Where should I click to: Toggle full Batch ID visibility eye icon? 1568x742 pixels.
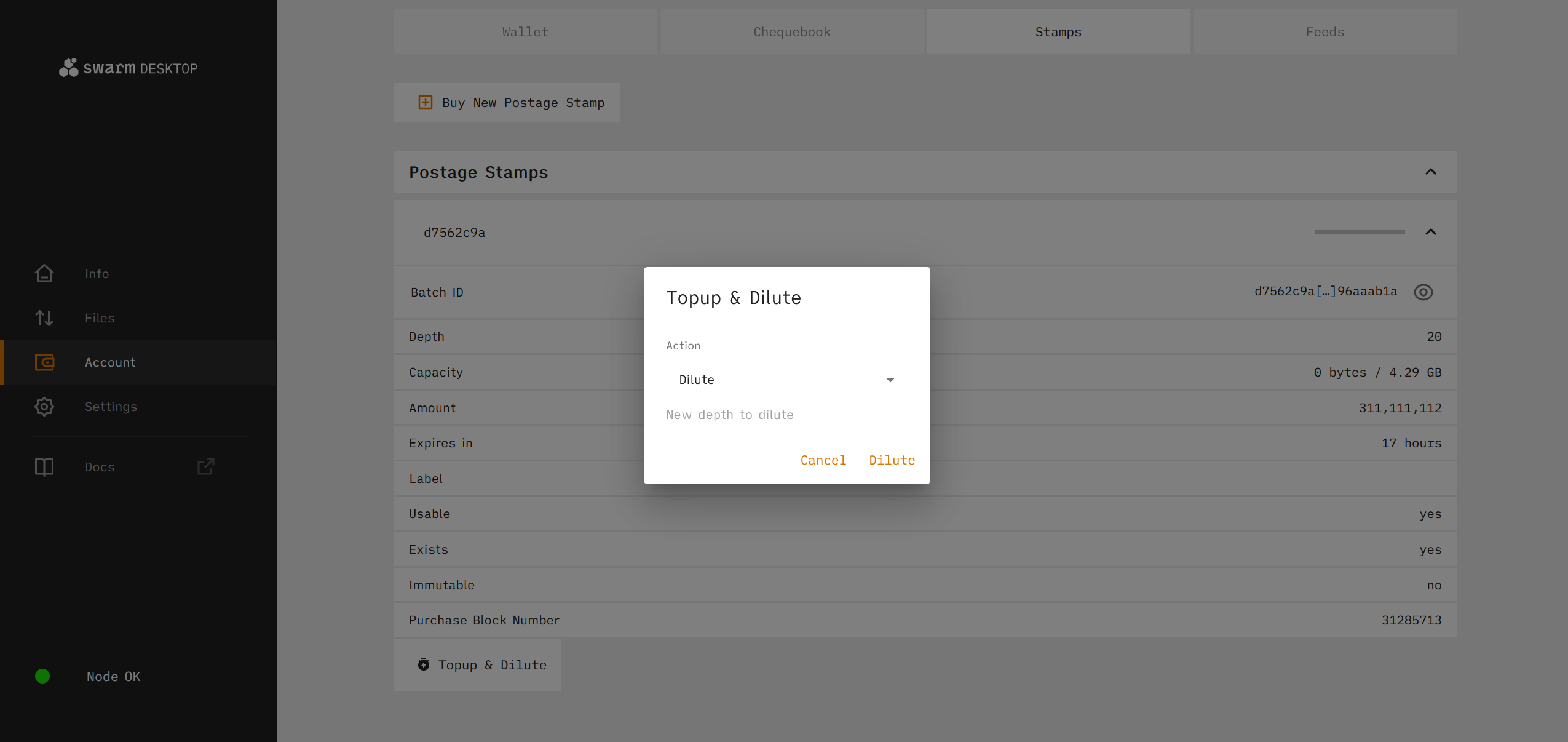[x=1423, y=292]
